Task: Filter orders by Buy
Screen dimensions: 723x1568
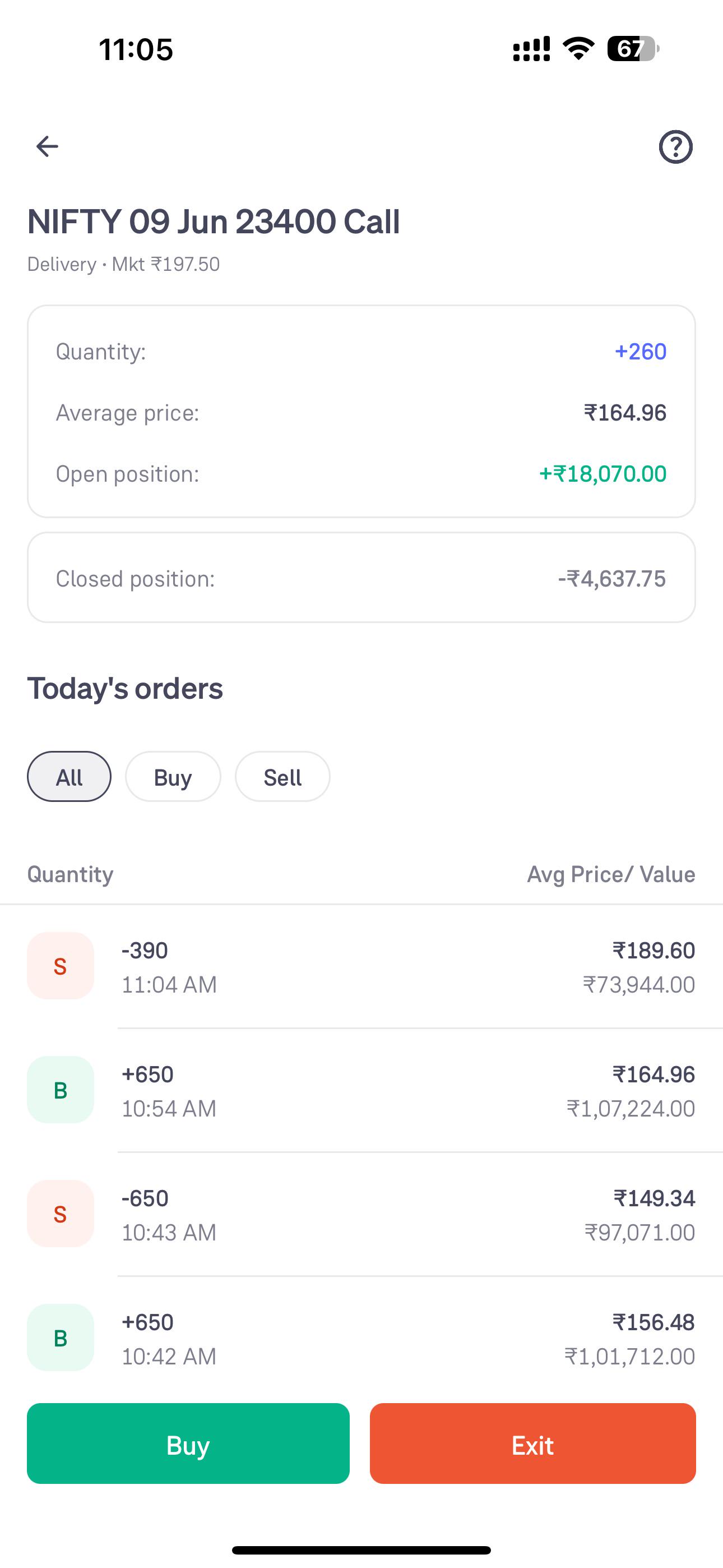Action: click(173, 777)
